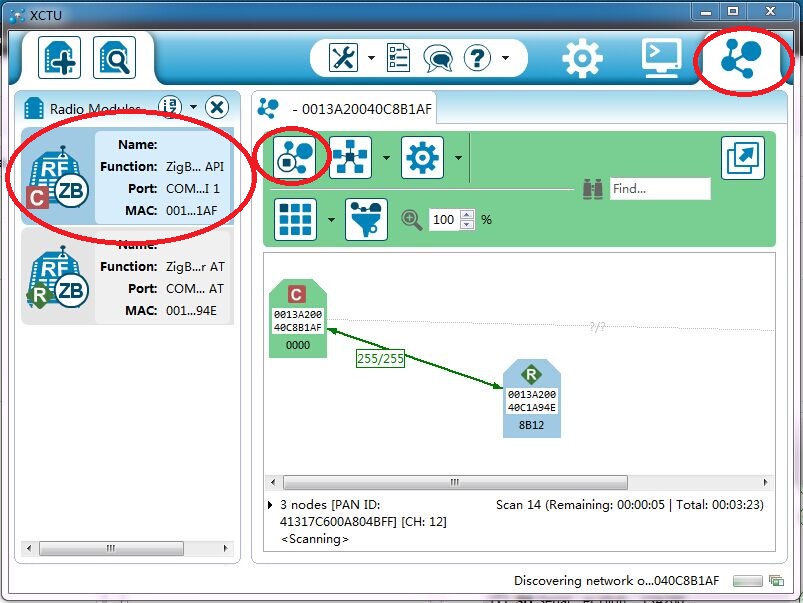Switch to Network working mode
Screen dimensions: 803x603
click(741, 59)
